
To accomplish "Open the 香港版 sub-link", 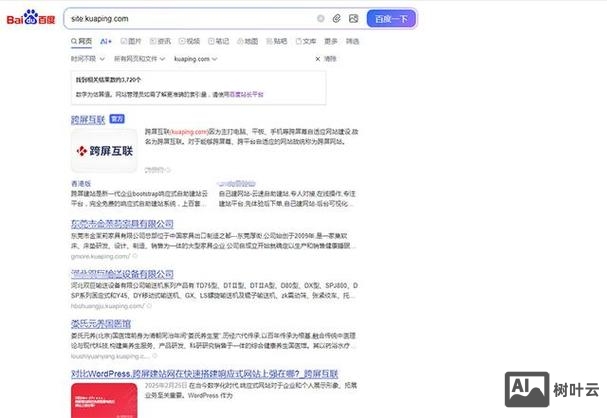I will [81, 183].
